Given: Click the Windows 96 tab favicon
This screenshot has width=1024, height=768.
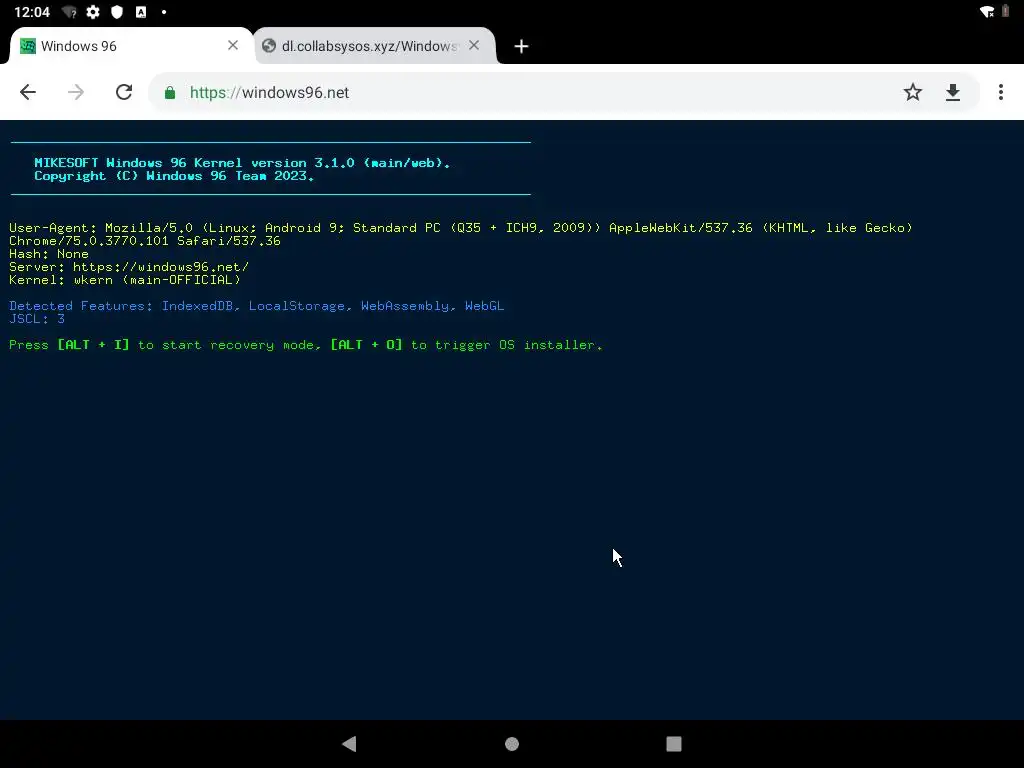Looking at the screenshot, I should [x=28, y=46].
